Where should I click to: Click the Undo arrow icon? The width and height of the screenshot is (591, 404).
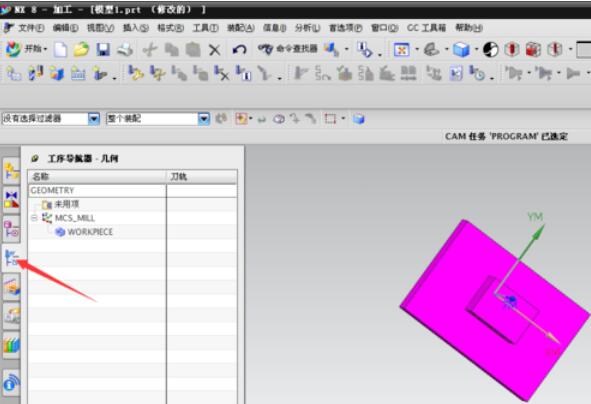pos(239,49)
